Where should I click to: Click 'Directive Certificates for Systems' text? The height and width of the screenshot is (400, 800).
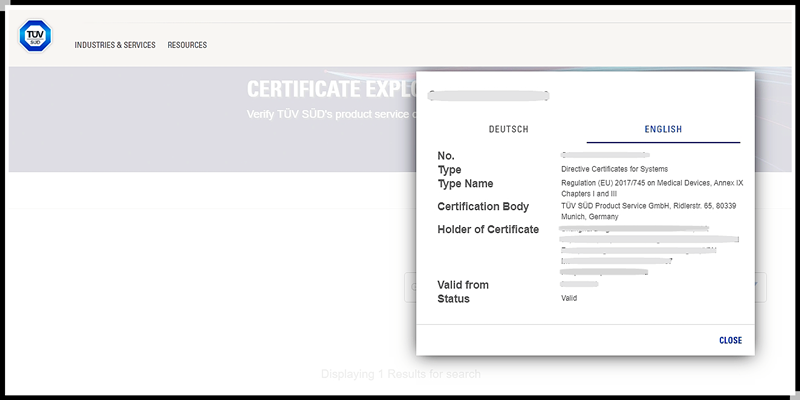pyautogui.click(x=614, y=169)
